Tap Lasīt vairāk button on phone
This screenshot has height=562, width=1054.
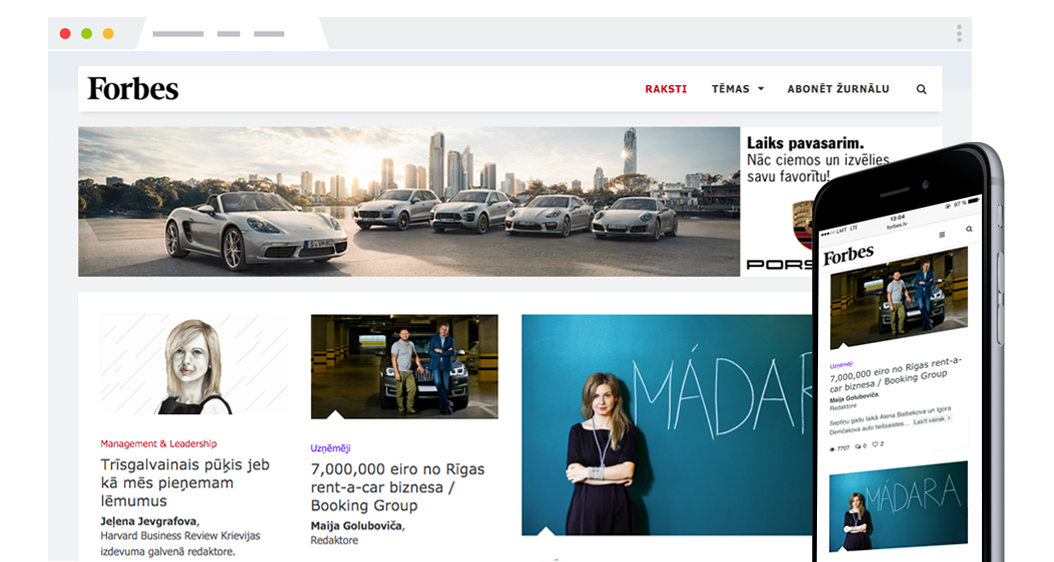click(x=932, y=420)
